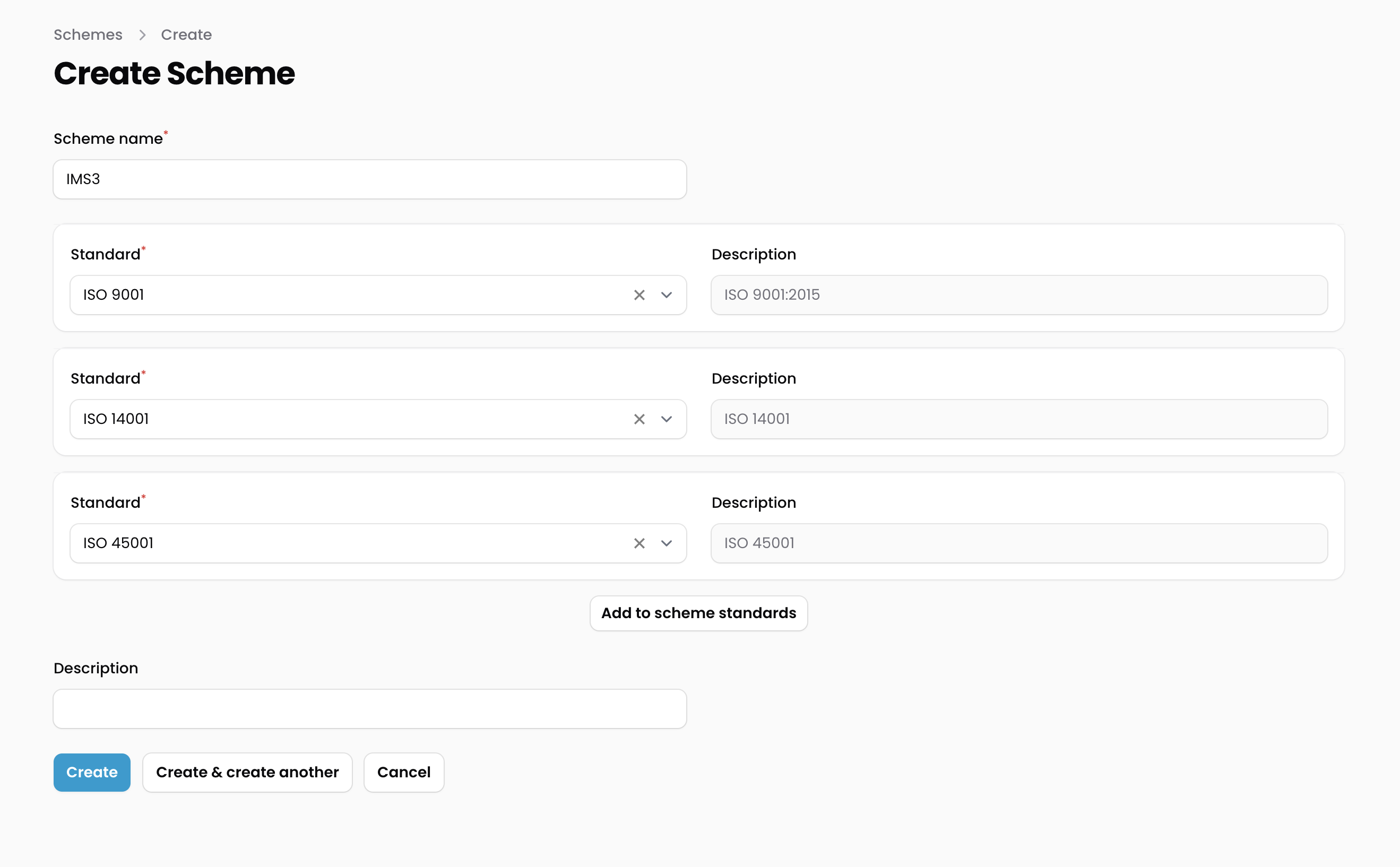Screen dimensions: 1400x867
Task: Click the ISO 9001:2015 description field
Action: (1018, 294)
